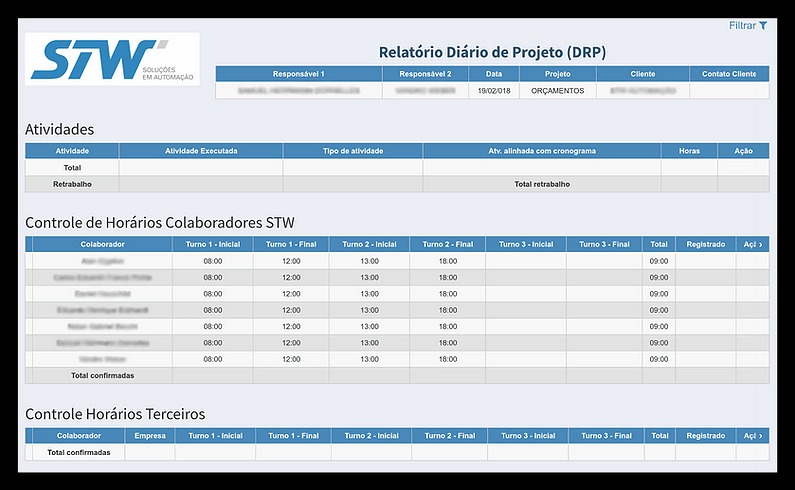
Task: Click the Filtrar funnel icon
Action: pyautogui.click(x=763, y=25)
